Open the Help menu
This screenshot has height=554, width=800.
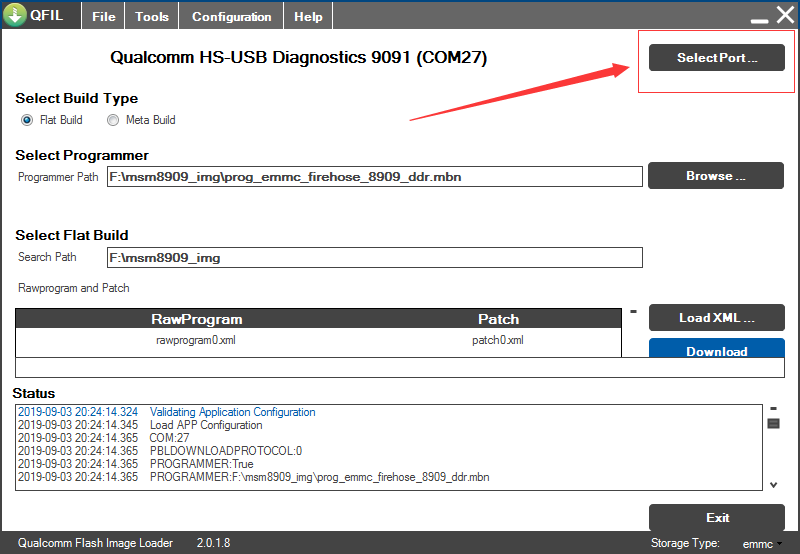click(308, 16)
